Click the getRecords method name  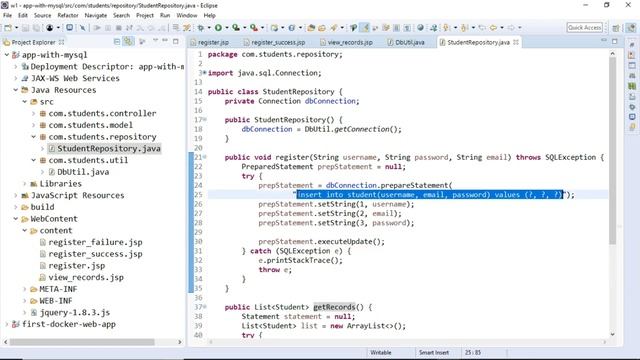pyautogui.click(x=334, y=307)
